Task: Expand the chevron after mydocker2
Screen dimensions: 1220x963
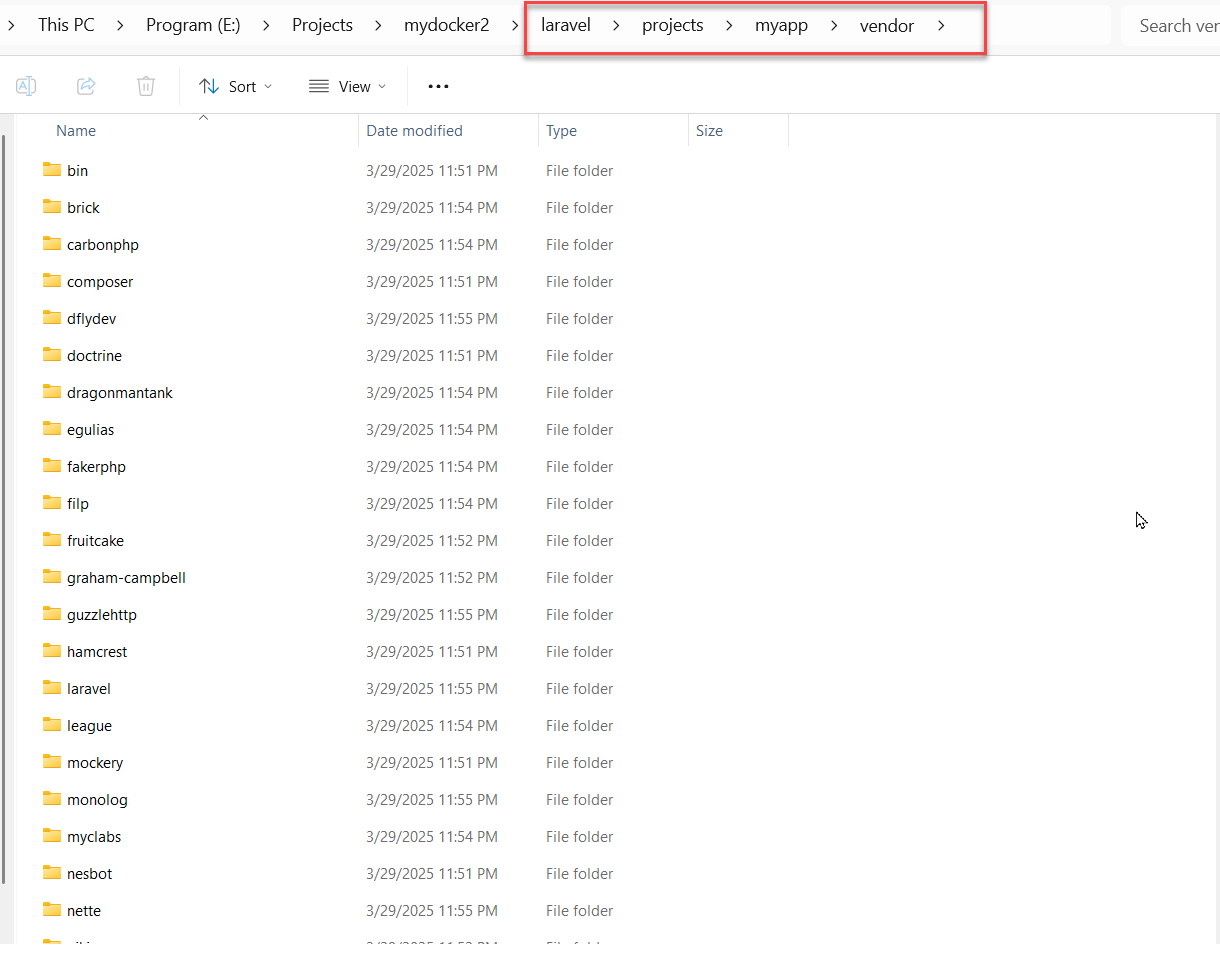Action: (515, 25)
